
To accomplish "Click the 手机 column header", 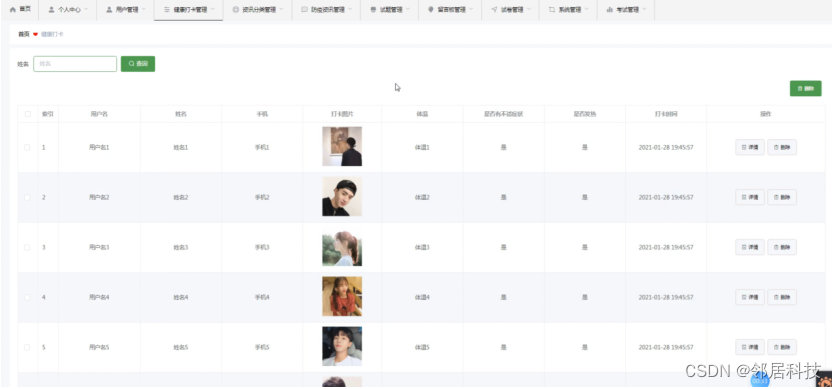I will tap(262, 114).
